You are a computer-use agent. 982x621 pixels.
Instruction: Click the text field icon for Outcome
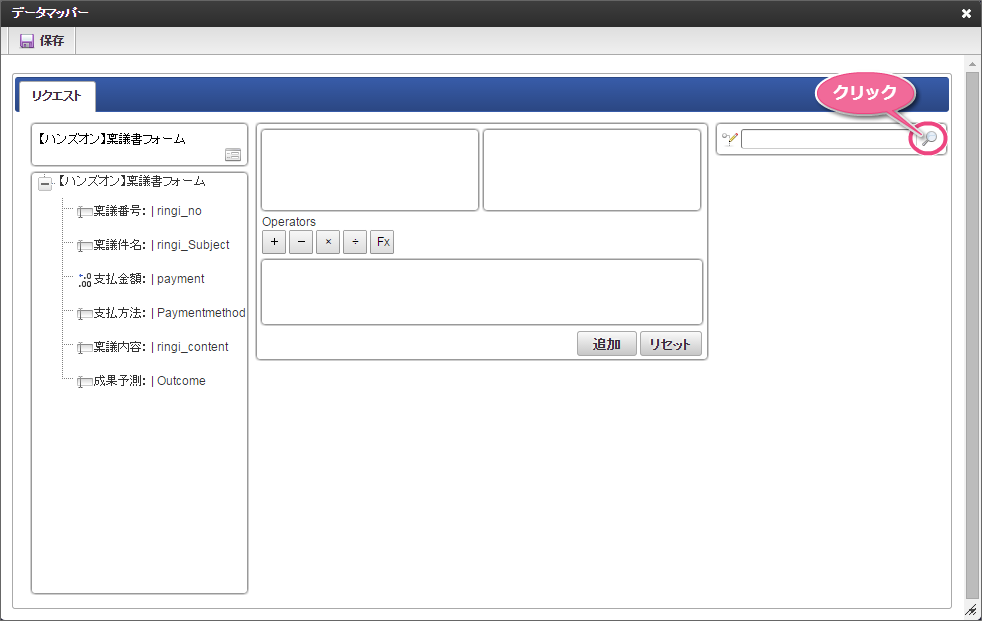(x=85, y=381)
